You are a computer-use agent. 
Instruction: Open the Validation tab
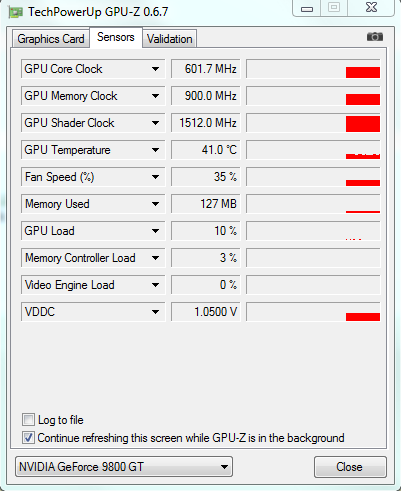170,39
